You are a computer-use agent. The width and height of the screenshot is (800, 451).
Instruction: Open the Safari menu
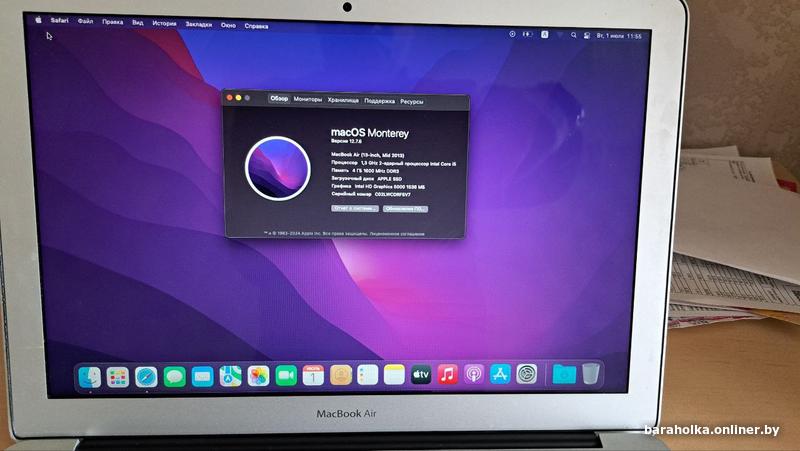click(59, 20)
